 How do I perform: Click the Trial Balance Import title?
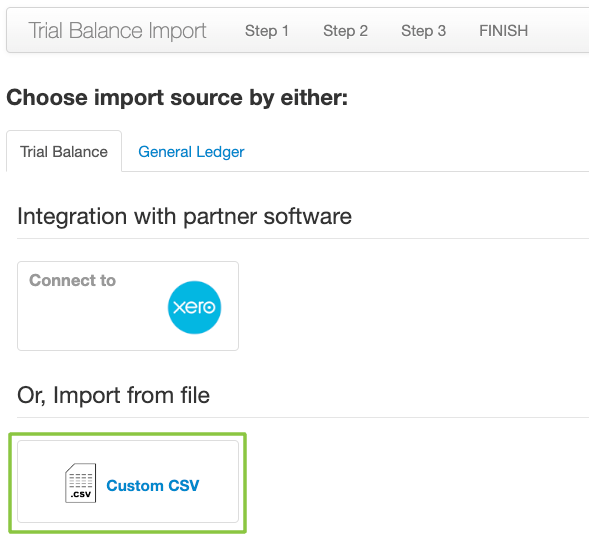point(117,30)
